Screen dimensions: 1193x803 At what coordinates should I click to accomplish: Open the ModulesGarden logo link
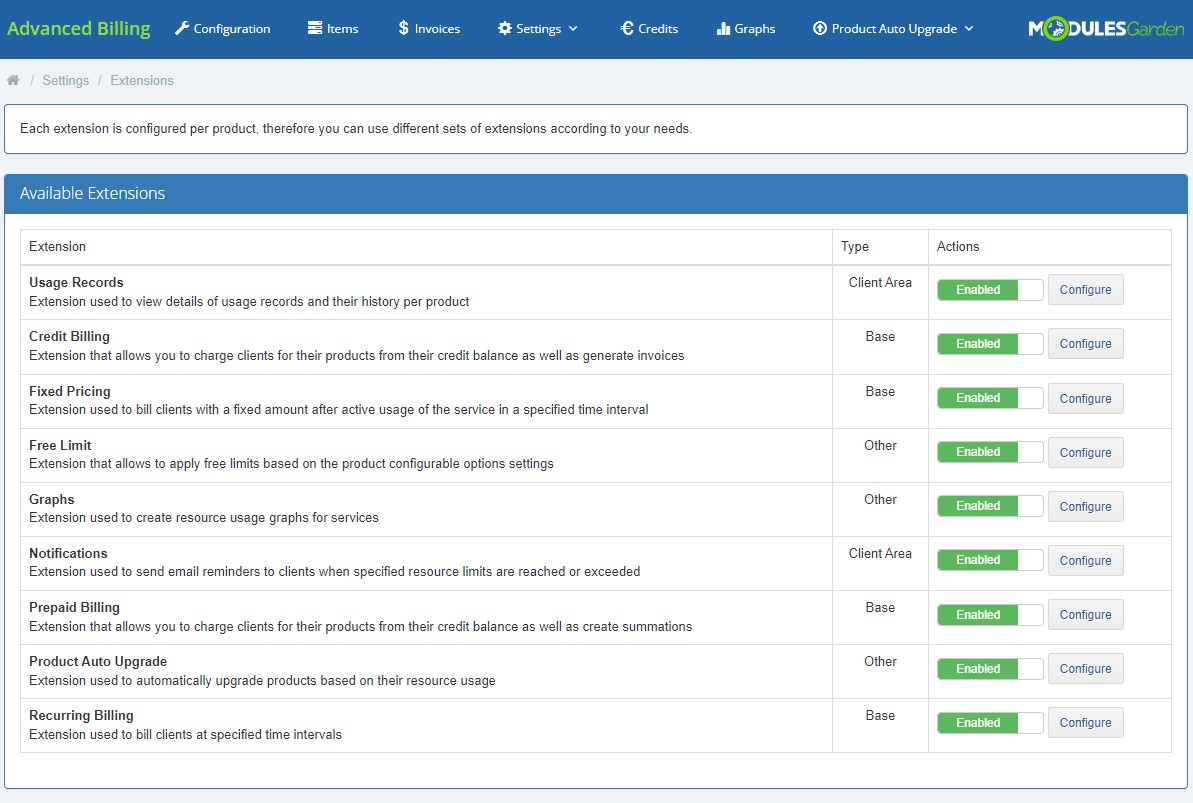pos(1106,29)
